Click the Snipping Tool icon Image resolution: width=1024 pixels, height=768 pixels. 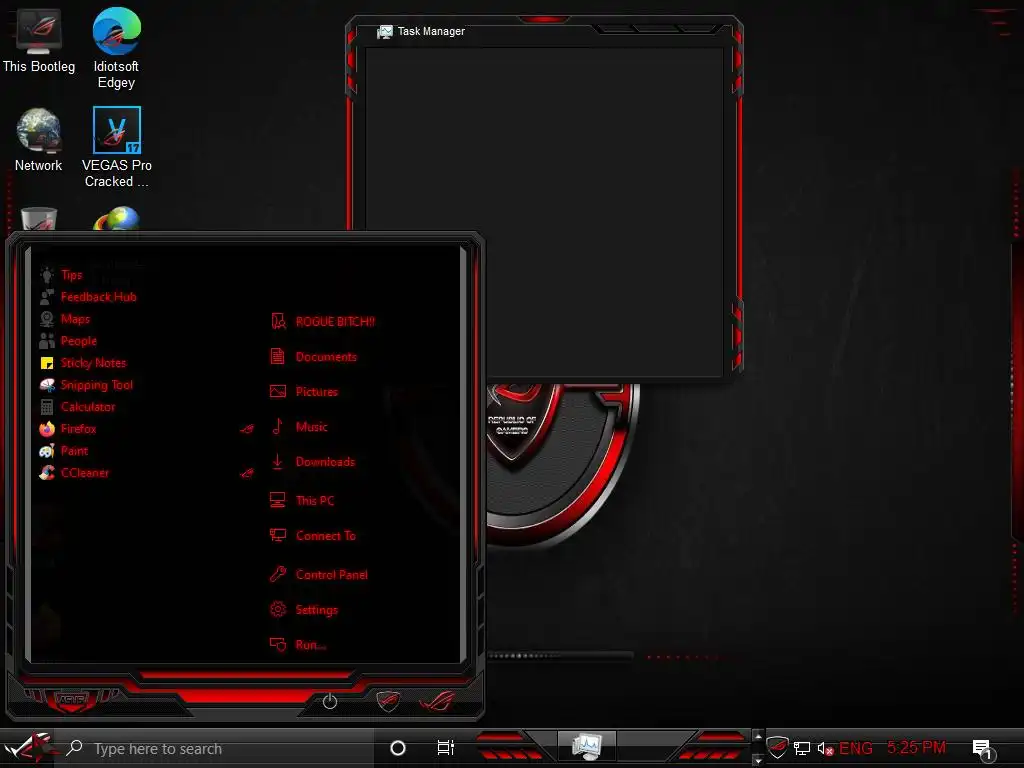47,385
